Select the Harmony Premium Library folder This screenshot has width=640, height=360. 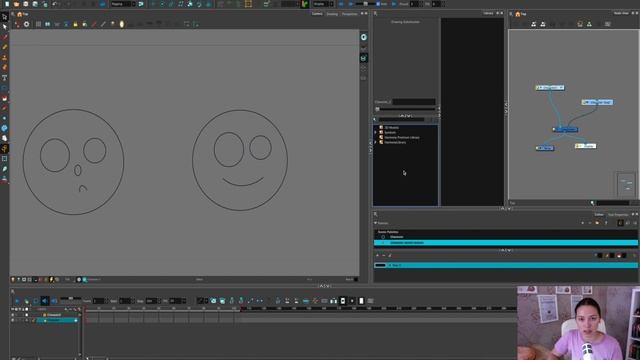pos(402,137)
